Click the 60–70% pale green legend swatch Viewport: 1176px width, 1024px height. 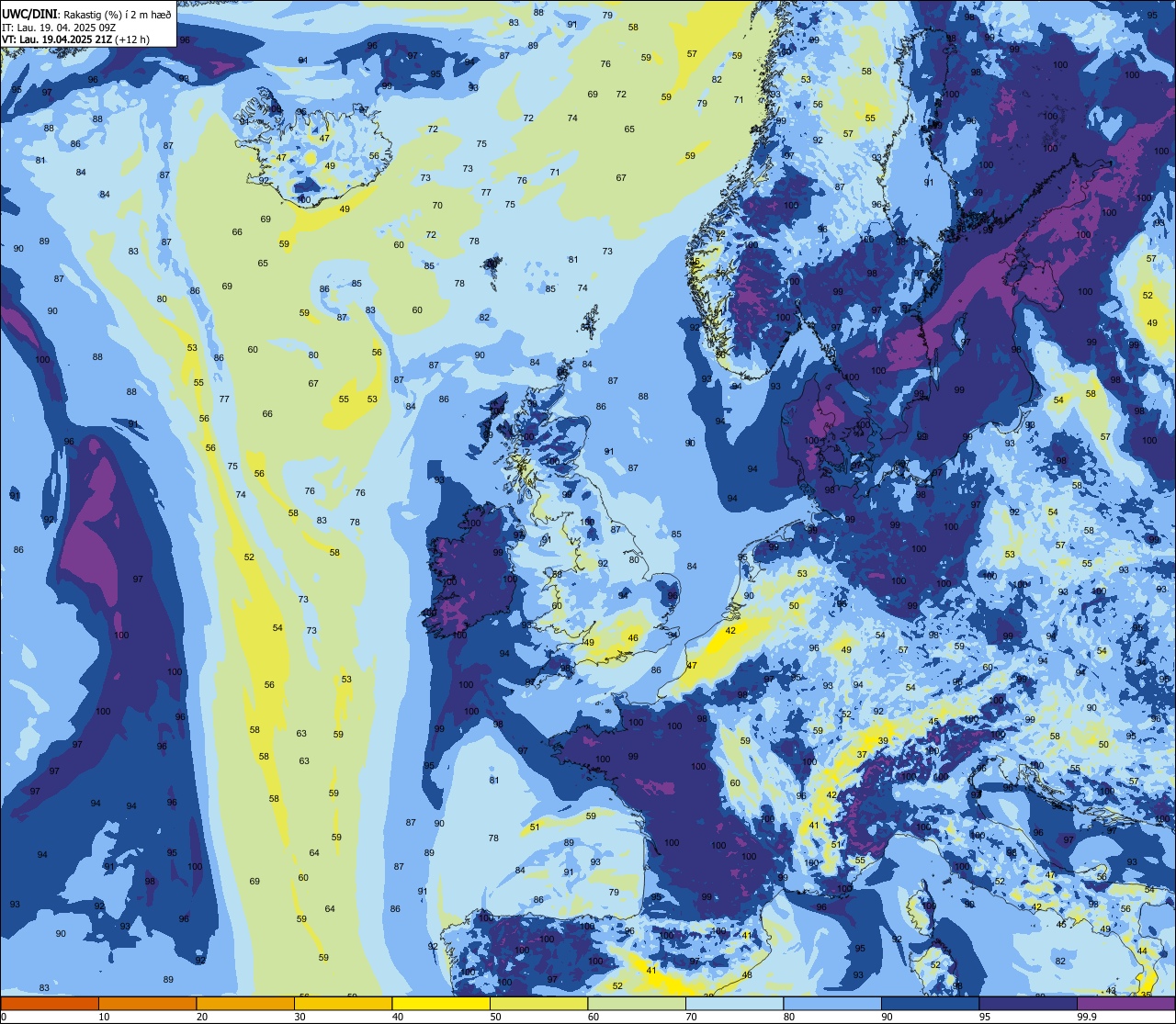click(x=637, y=1004)
